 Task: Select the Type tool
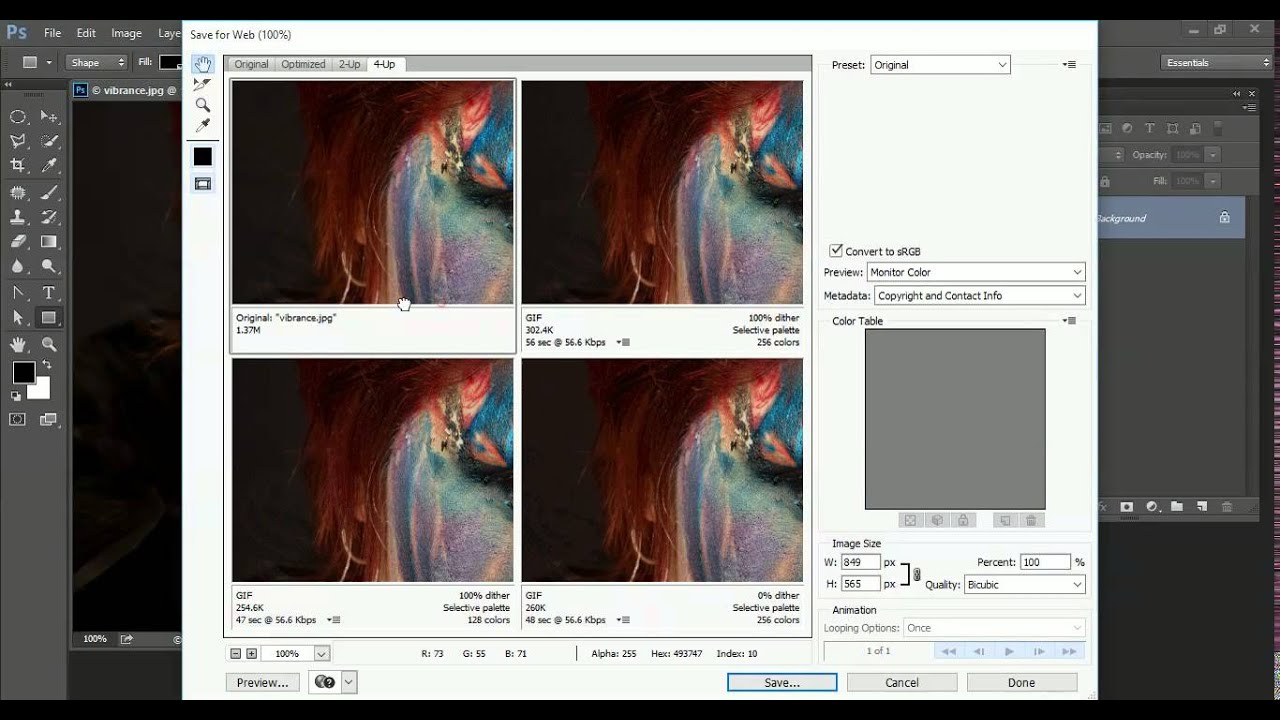[x=48, y=293]
